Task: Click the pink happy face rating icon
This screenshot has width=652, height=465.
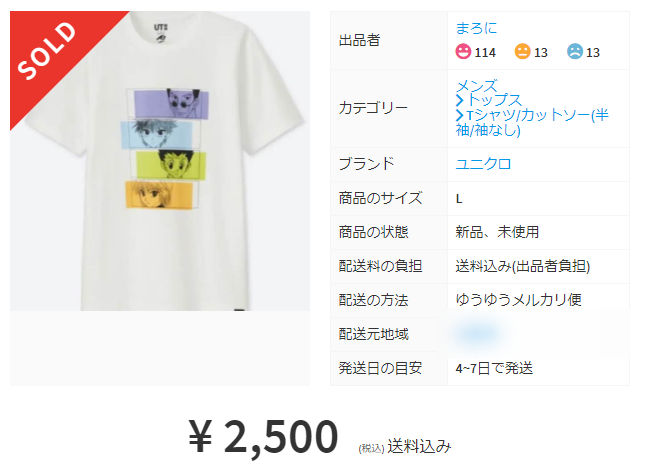Action: [x=463, y=52]
